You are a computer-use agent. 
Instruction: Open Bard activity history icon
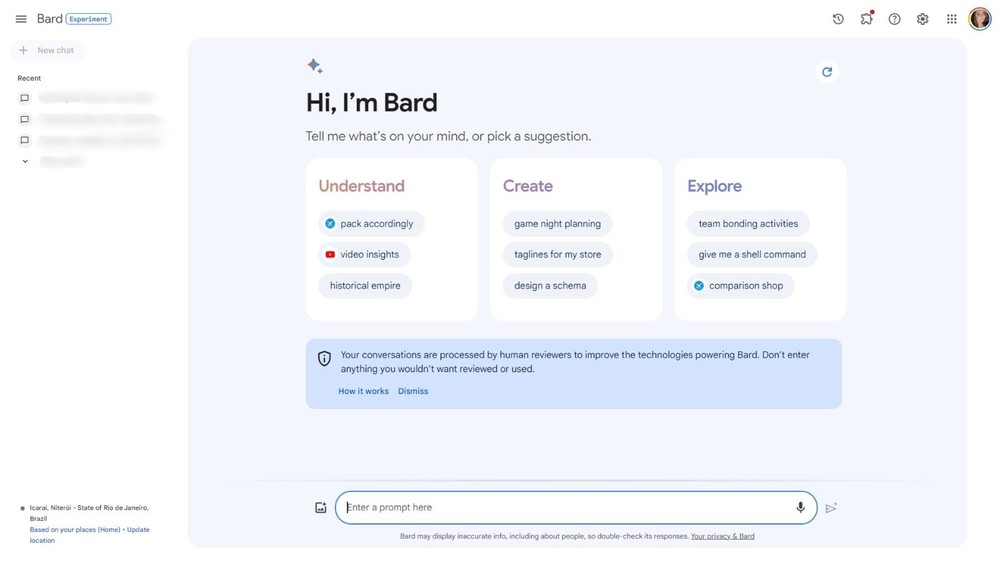point(838,19)
